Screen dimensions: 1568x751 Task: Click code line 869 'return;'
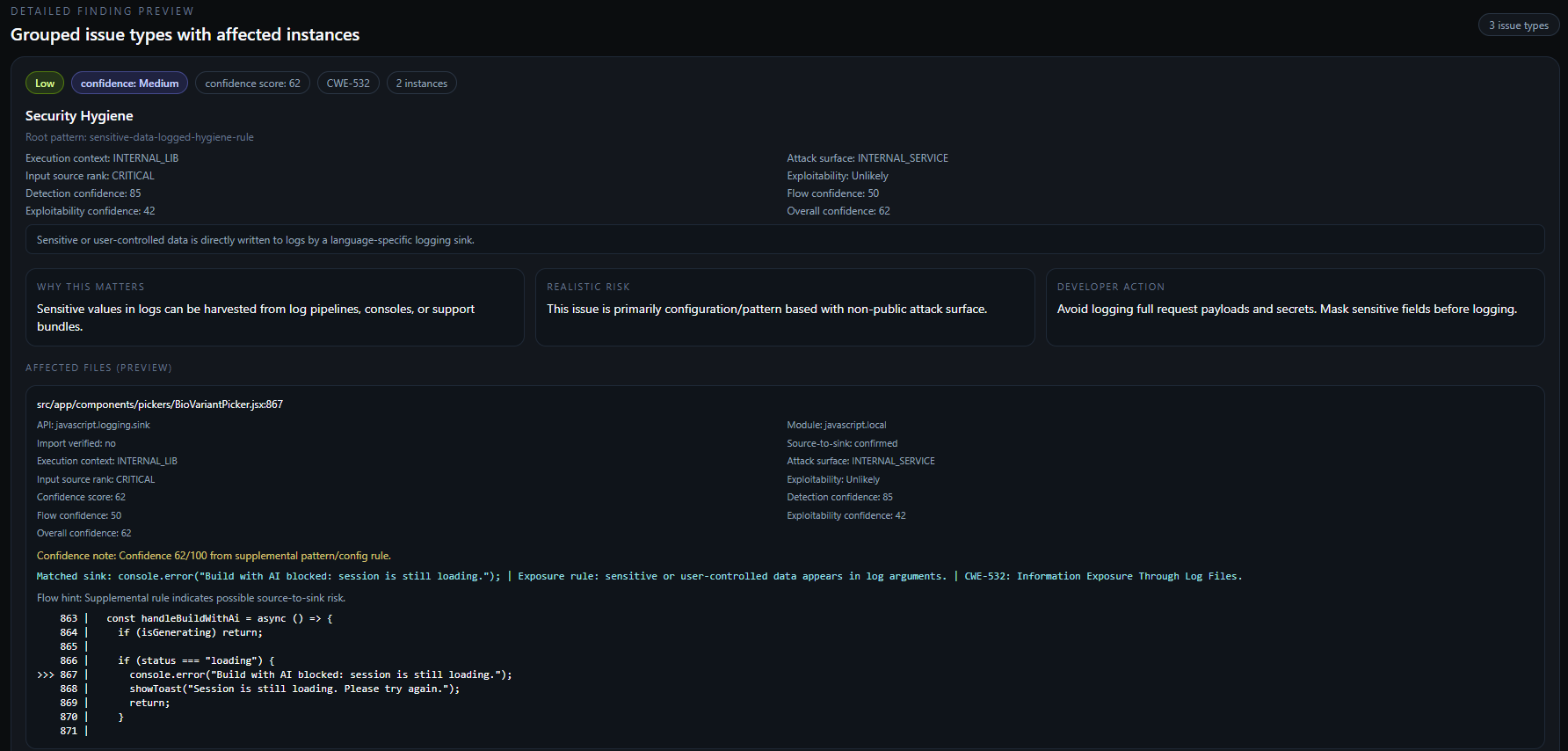[114, 703]
